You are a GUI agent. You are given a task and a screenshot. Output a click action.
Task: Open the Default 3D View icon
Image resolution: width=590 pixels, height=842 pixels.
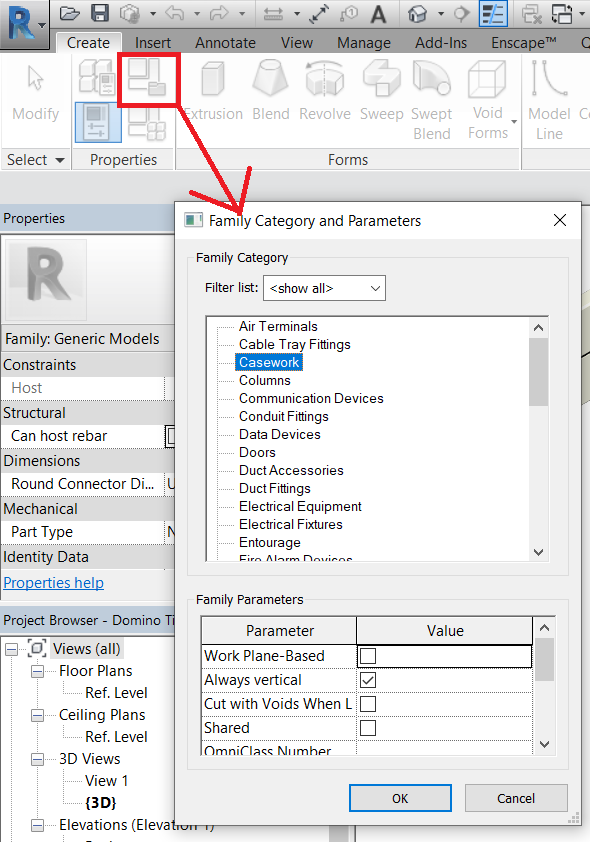[417, 14]
